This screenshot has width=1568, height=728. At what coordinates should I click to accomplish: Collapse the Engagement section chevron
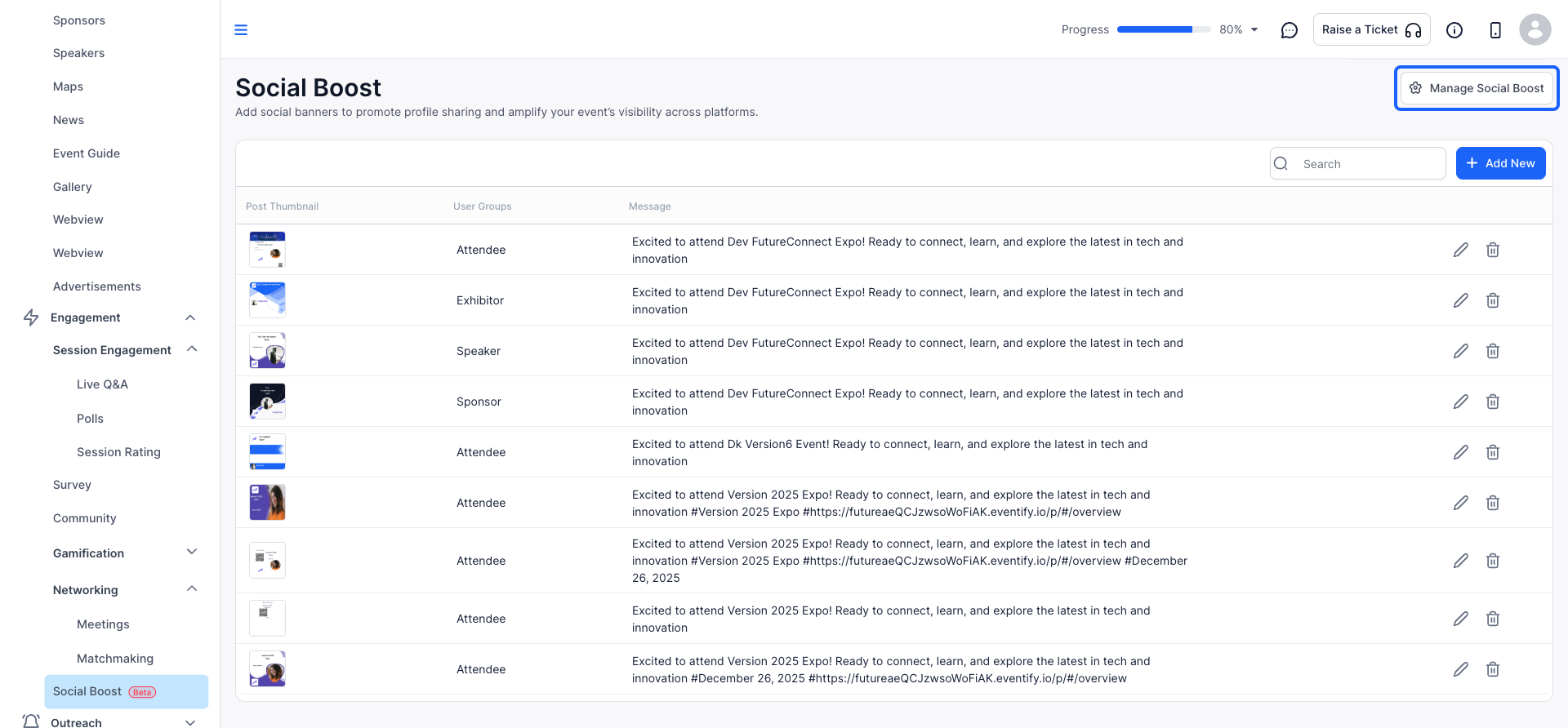point(190,317)
